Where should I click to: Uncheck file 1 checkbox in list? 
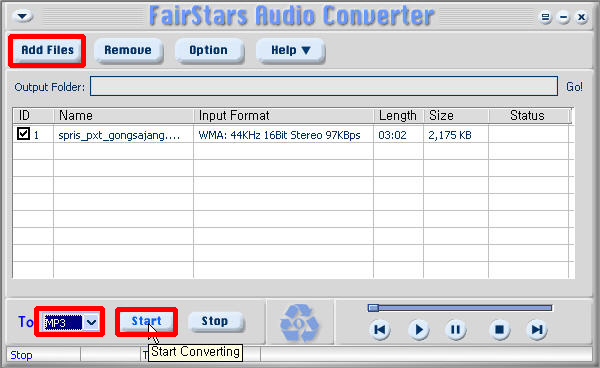(23, 134)
